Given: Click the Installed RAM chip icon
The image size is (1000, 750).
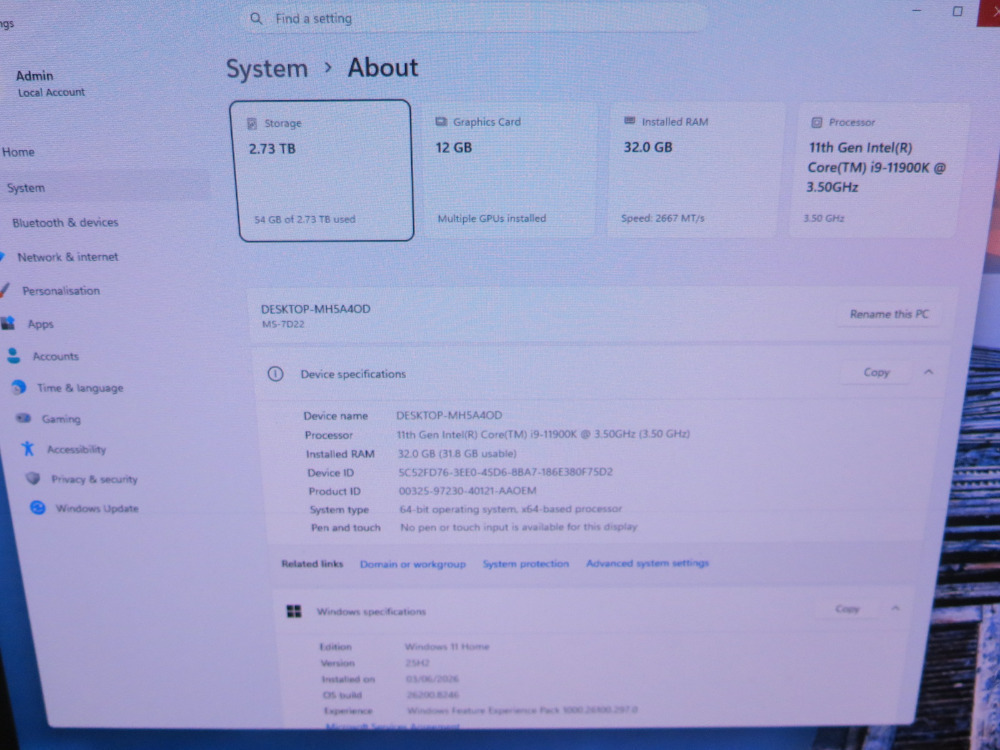Looking at the screenshot, I should click(629, 121).
